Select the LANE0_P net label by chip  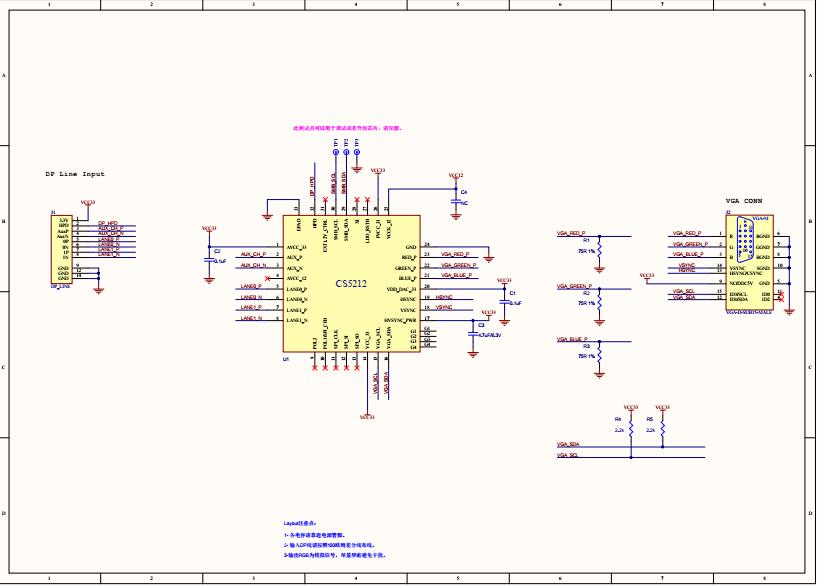click(251, 286)
